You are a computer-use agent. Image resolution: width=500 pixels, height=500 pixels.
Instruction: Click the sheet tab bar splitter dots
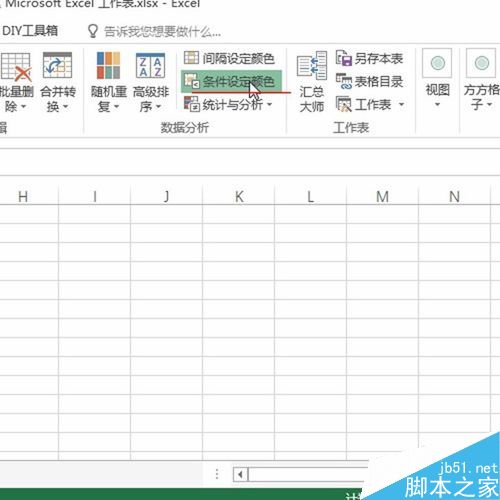click(x=217, y=474)
